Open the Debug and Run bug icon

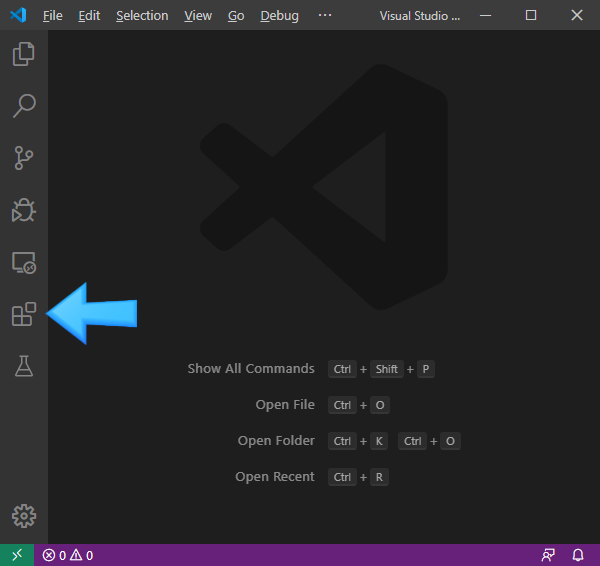24,210
